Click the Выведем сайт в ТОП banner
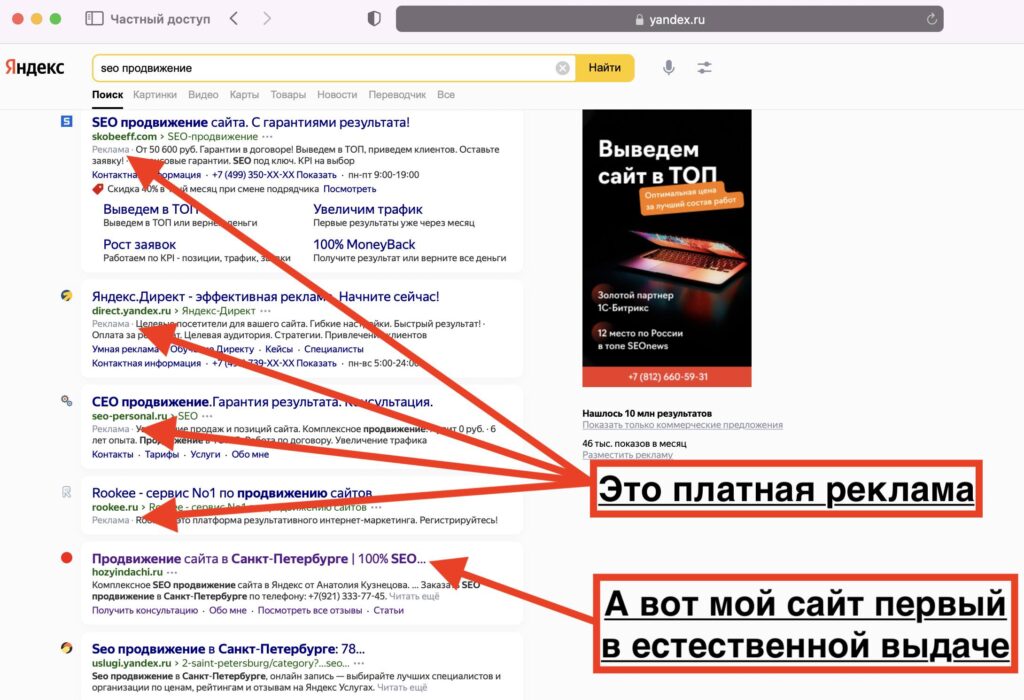This screenshot has width=1024, height=700. coord(667,248)
